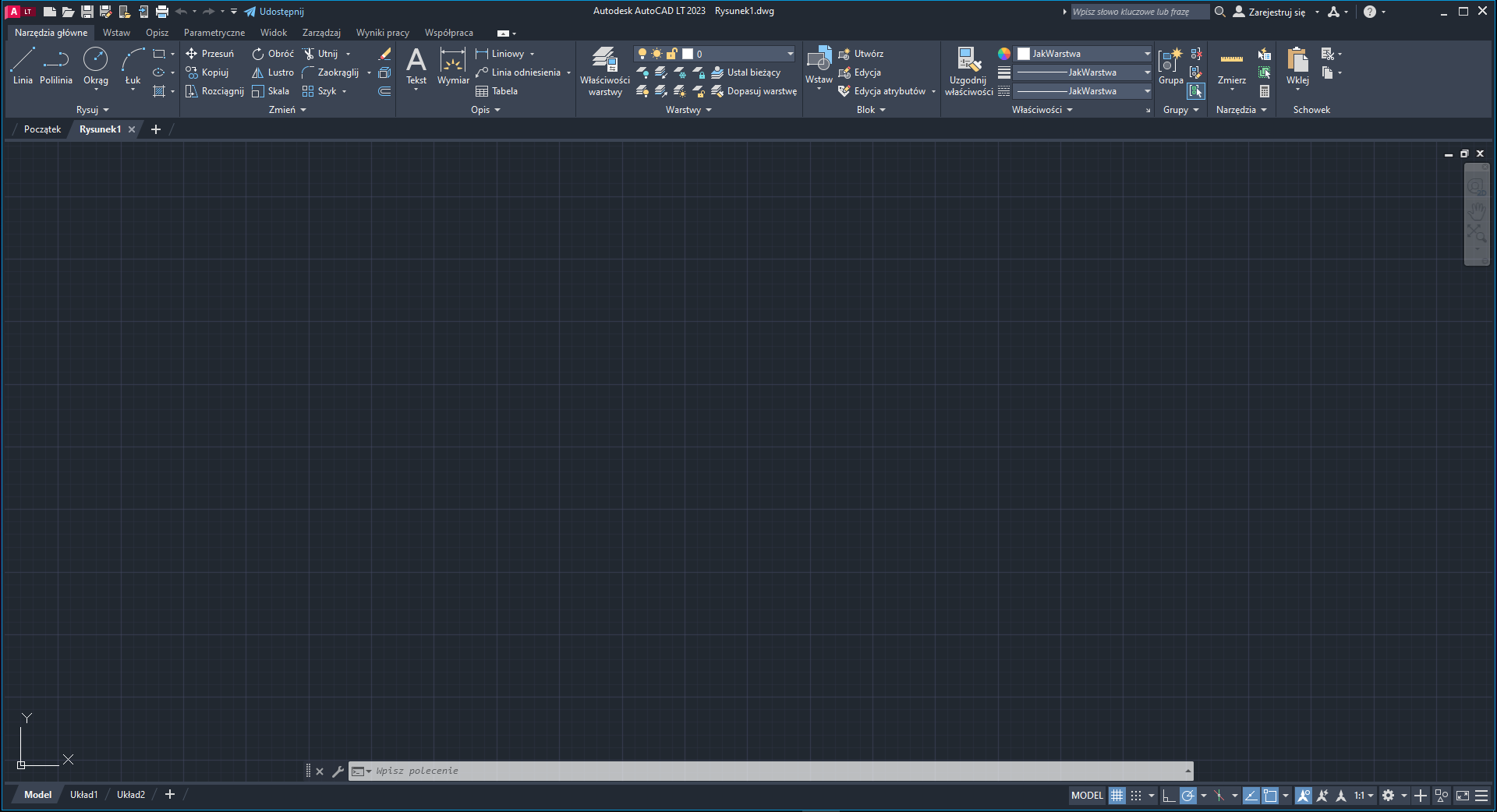Select the Grupa group tool
The width and height of the screenshot is (1497, 812).
coord(1170,65)
